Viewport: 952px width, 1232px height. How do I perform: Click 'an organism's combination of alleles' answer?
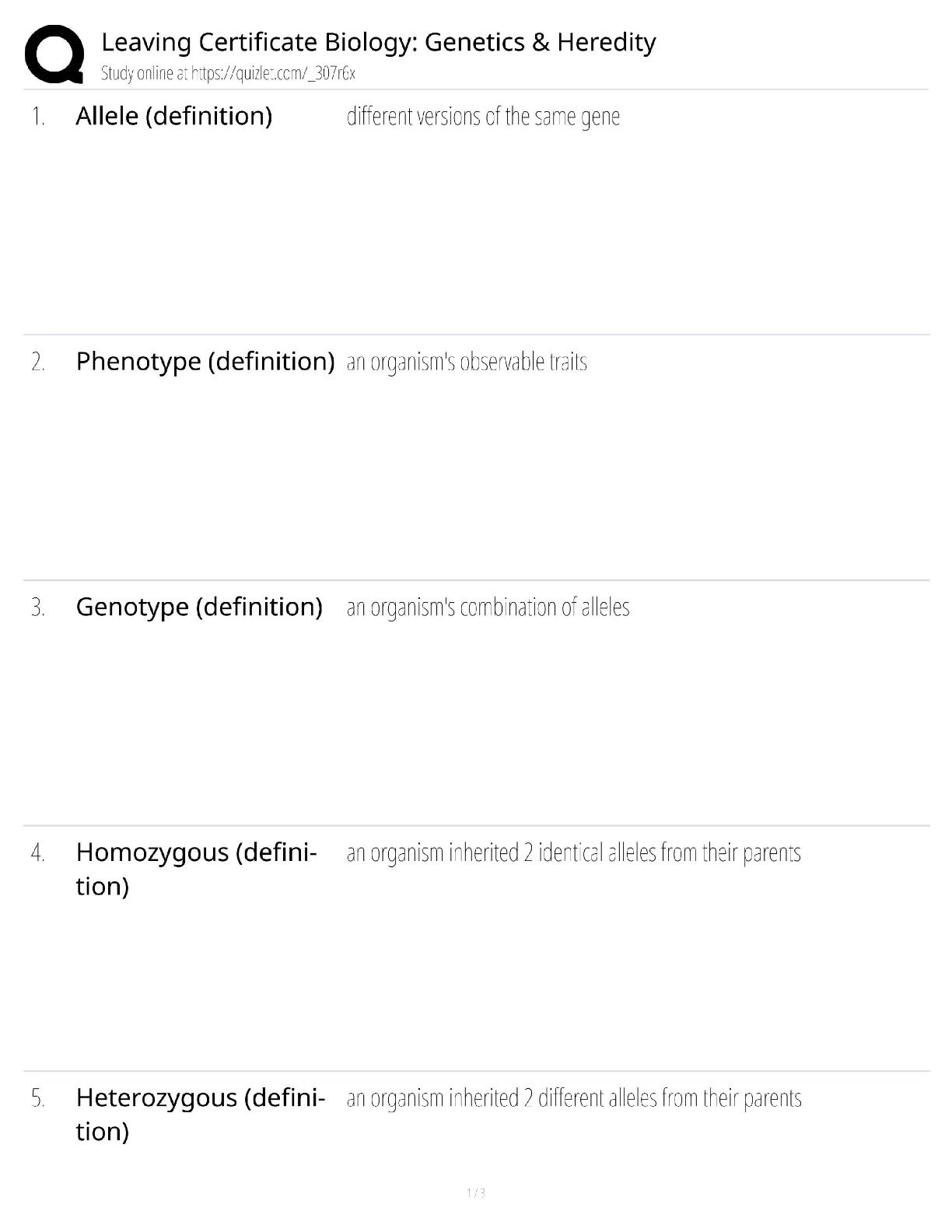(x=488, y=607)
